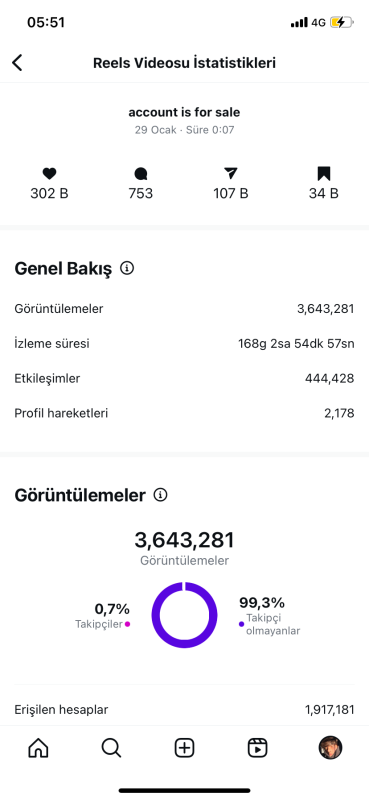Select the İzleme süresi row
Screen dimensions: 369x800
click(x=184, y=344)
